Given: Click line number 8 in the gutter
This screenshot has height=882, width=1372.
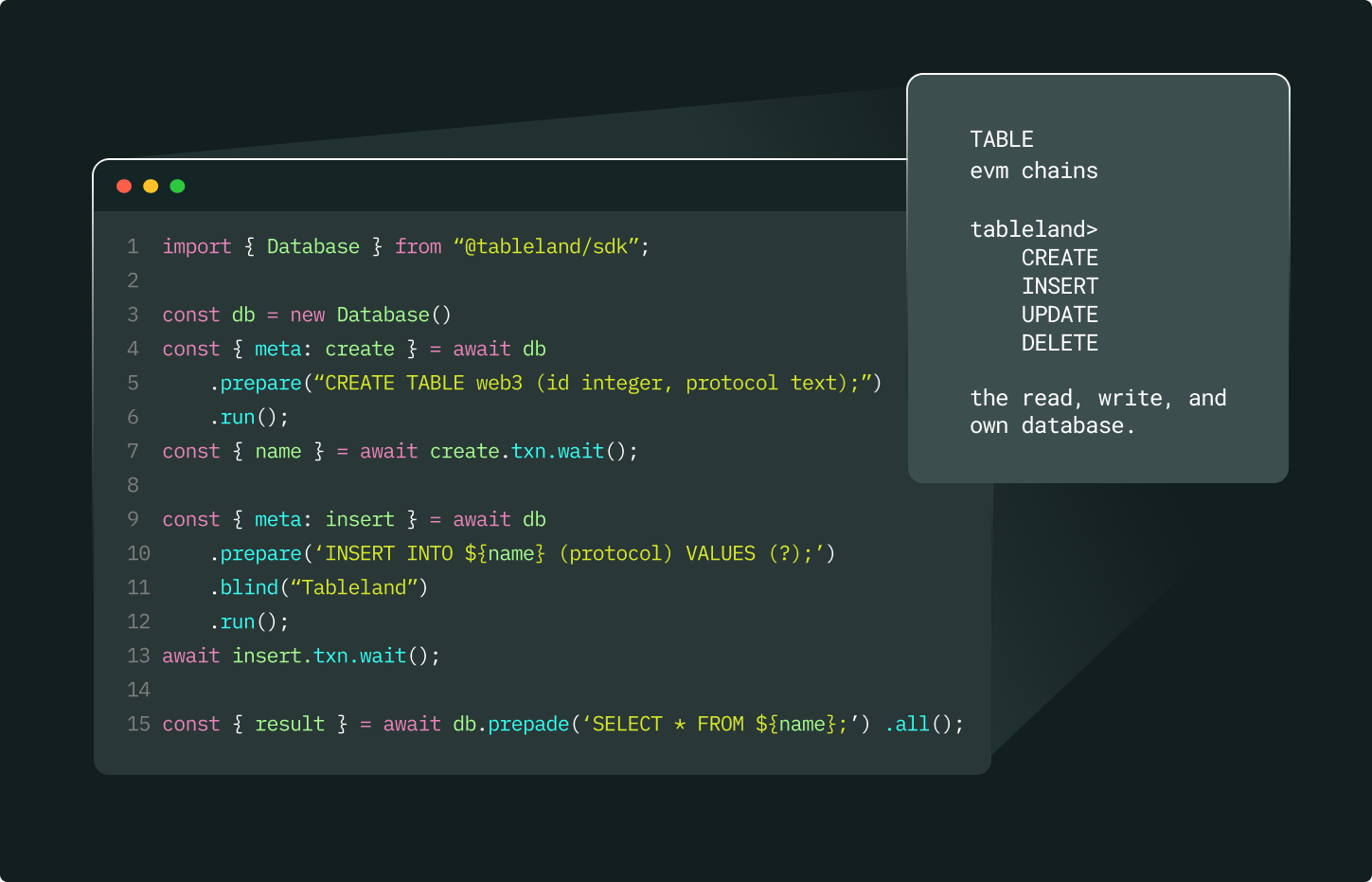Looking at the screenshot, I should (x=133, y=485).
